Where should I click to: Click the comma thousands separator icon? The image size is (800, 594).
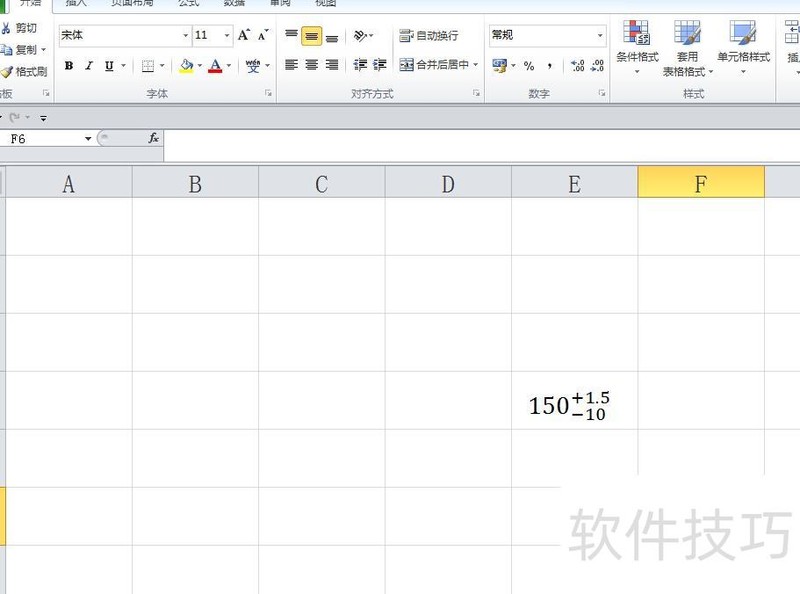pos(549,64)
